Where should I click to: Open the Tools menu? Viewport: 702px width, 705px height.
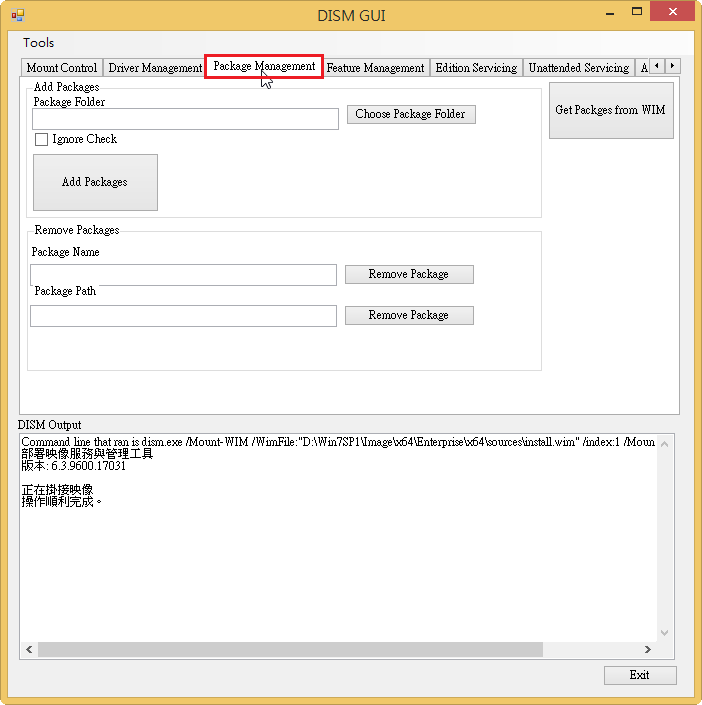pyautogui.click(x=39, y=43)
